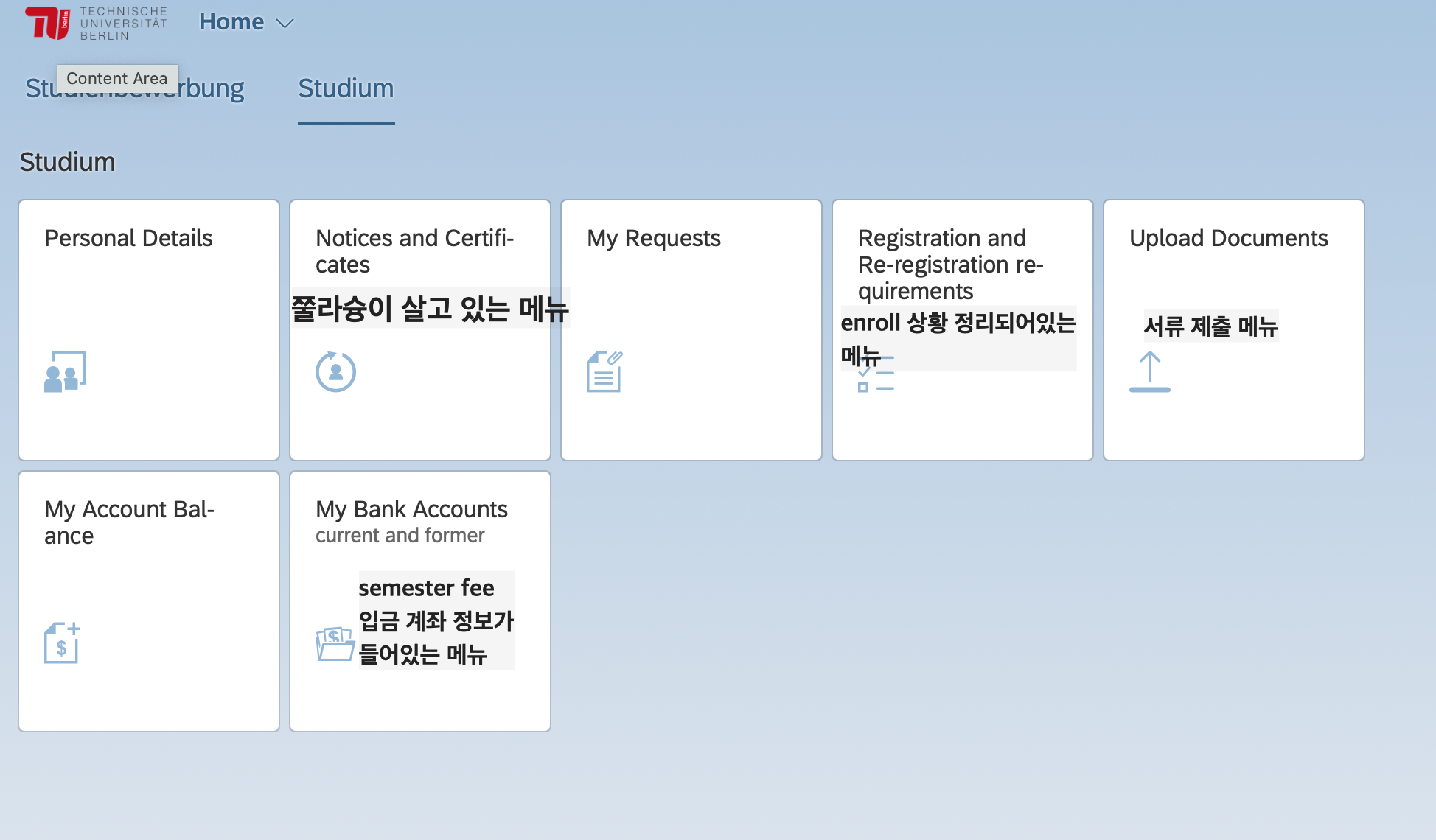Open the My Account Balance tile title

point(129,522)
